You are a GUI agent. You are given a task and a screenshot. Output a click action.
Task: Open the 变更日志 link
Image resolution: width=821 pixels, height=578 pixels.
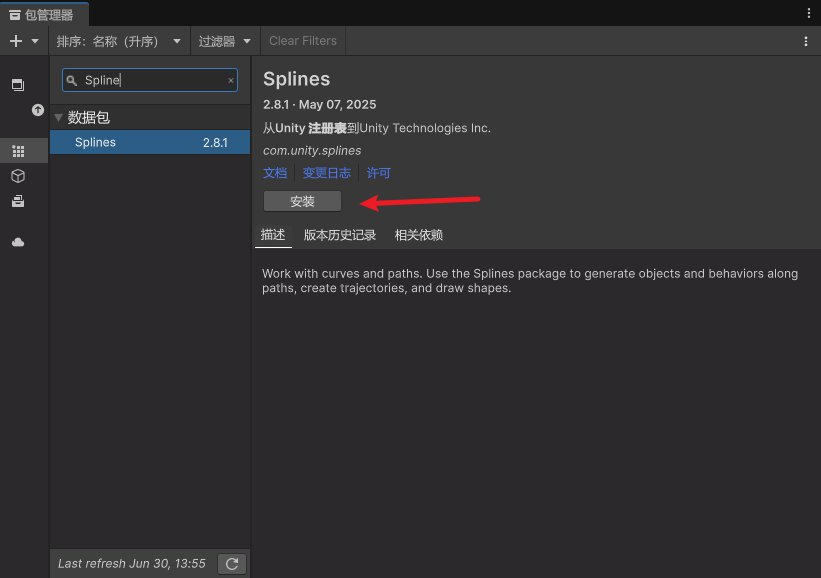pos(327,172)
